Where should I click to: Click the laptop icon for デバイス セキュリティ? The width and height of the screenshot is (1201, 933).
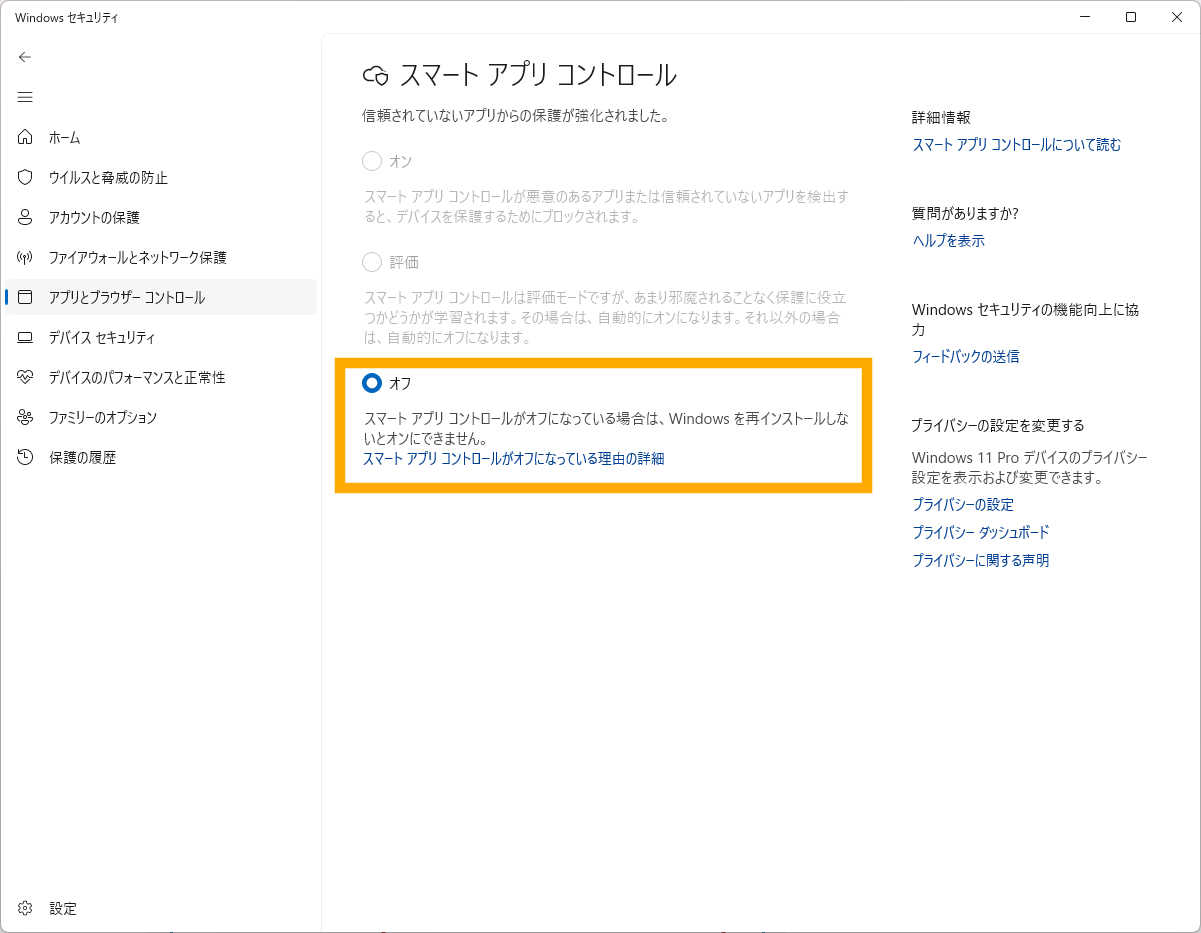click(x=26, y=337)
